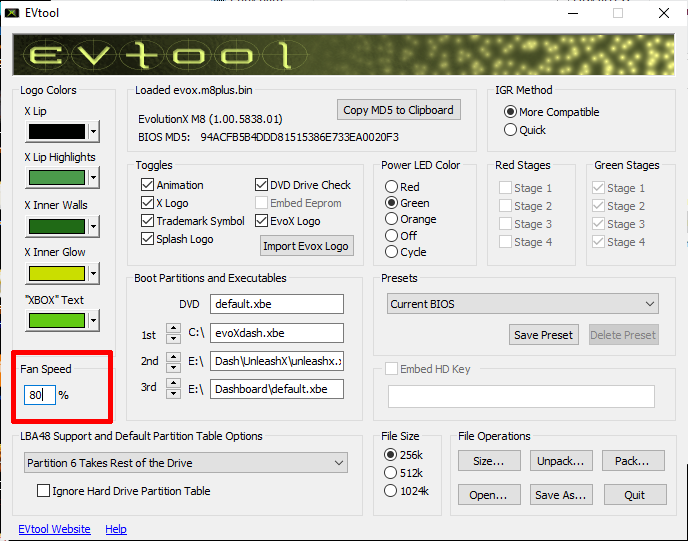Expand X Inner Glow color dropdown arrow
Viewport: 688px width, 541px height.
(93, 273)
